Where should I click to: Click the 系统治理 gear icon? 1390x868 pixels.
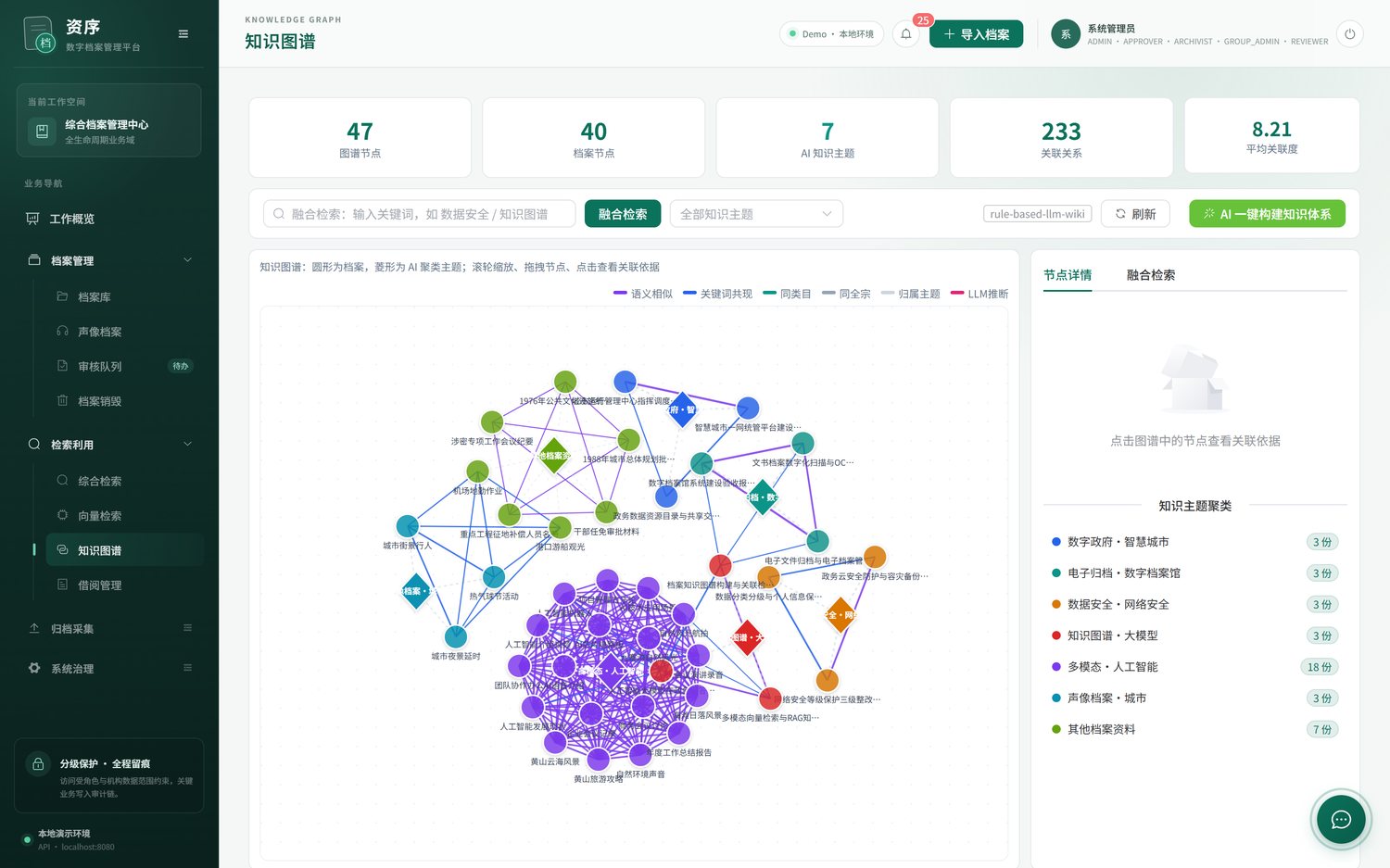click(x=34, y=668)
